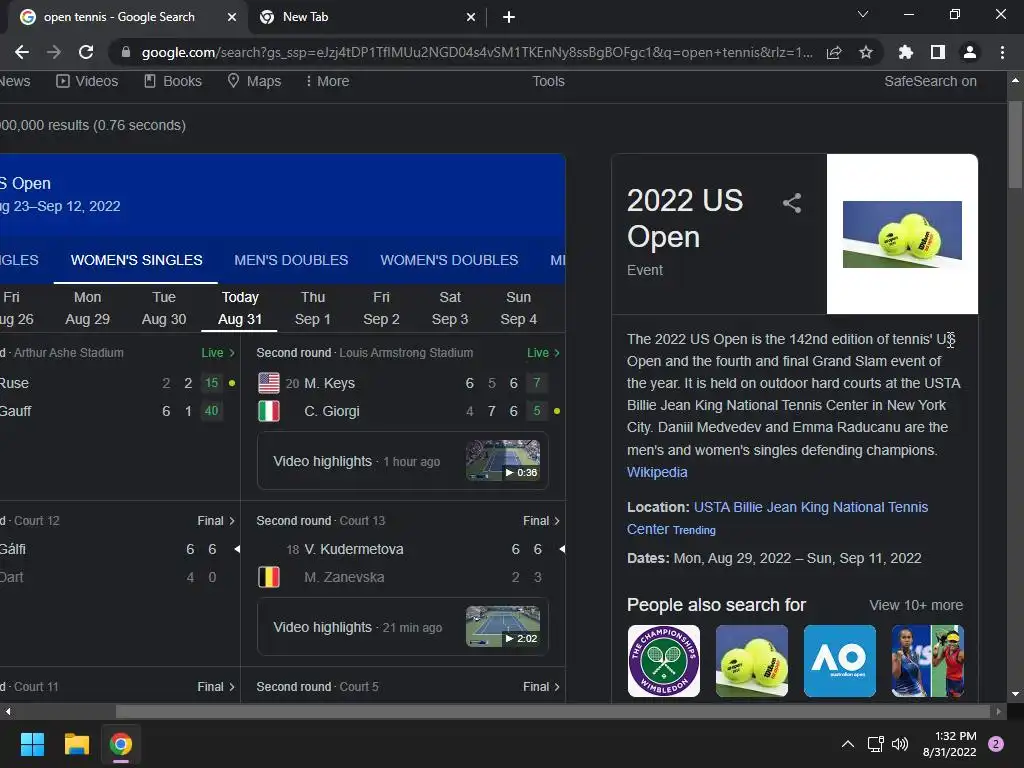Open the tab search dropdown arrow
The width and height of the screenshot is (1024, 768).
863,14
